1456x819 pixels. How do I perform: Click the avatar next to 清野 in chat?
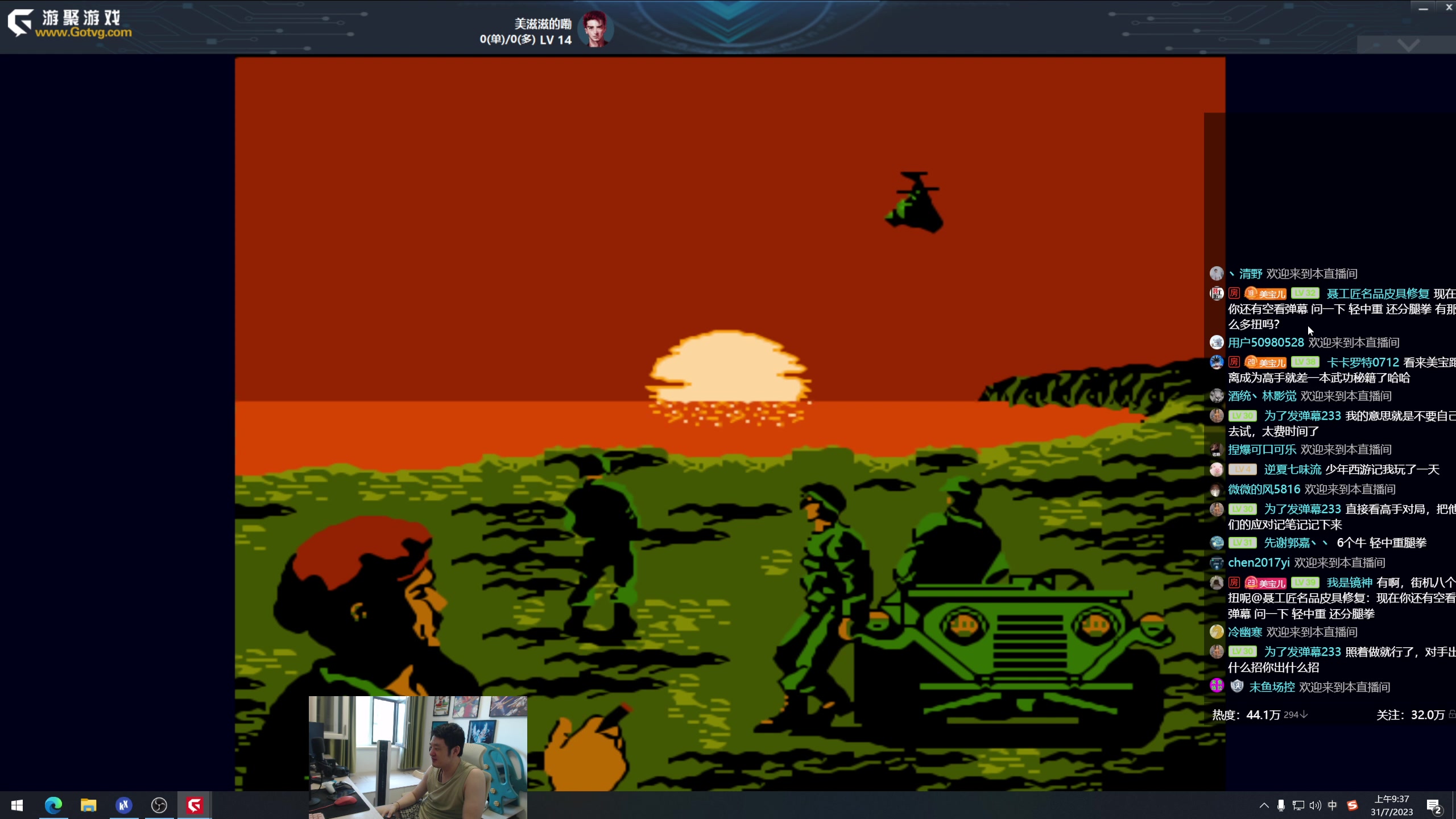(1217, 274)
